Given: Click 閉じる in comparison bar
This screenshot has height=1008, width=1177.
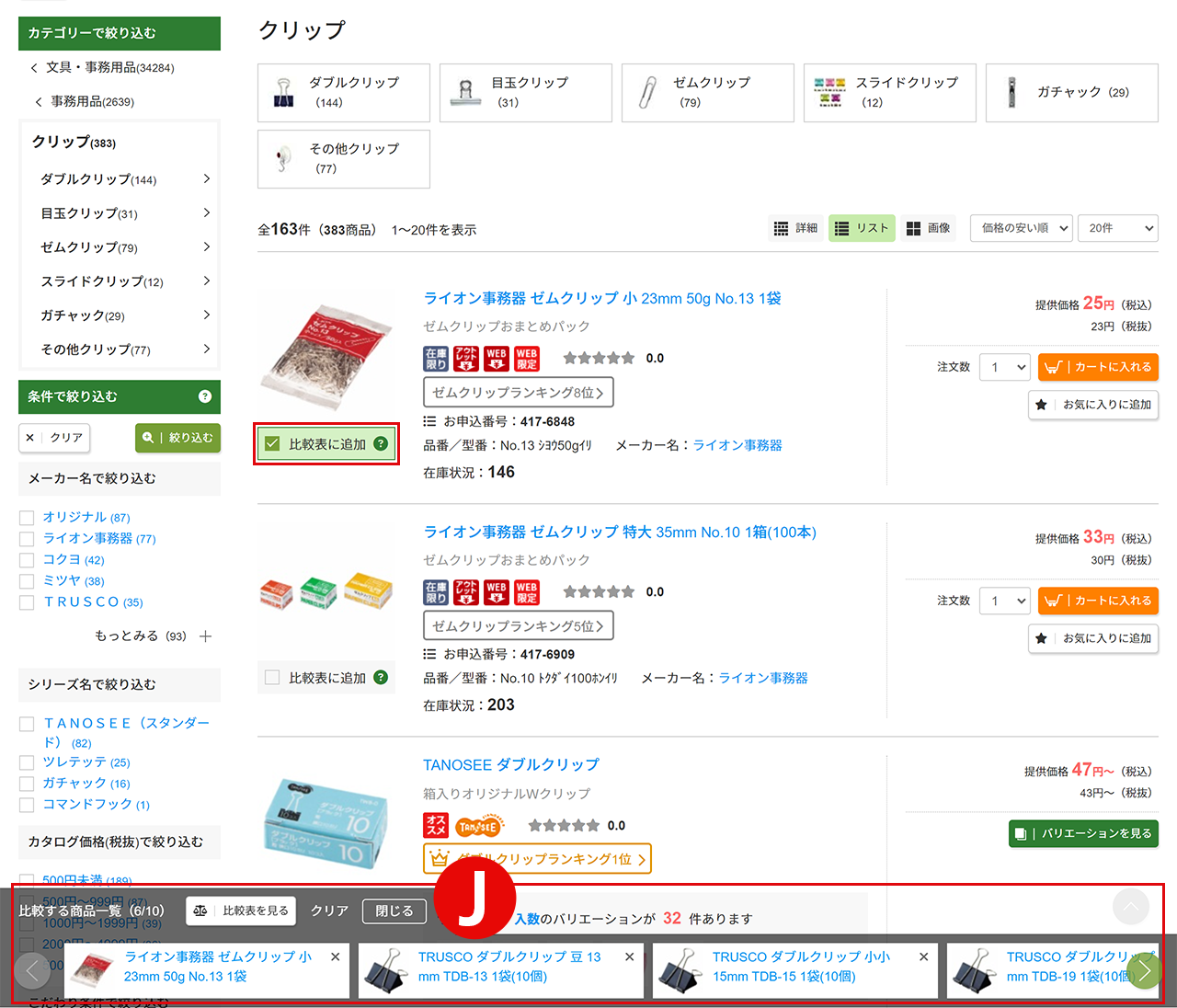Looking at the screenshot, I should [x=394, y=911].
